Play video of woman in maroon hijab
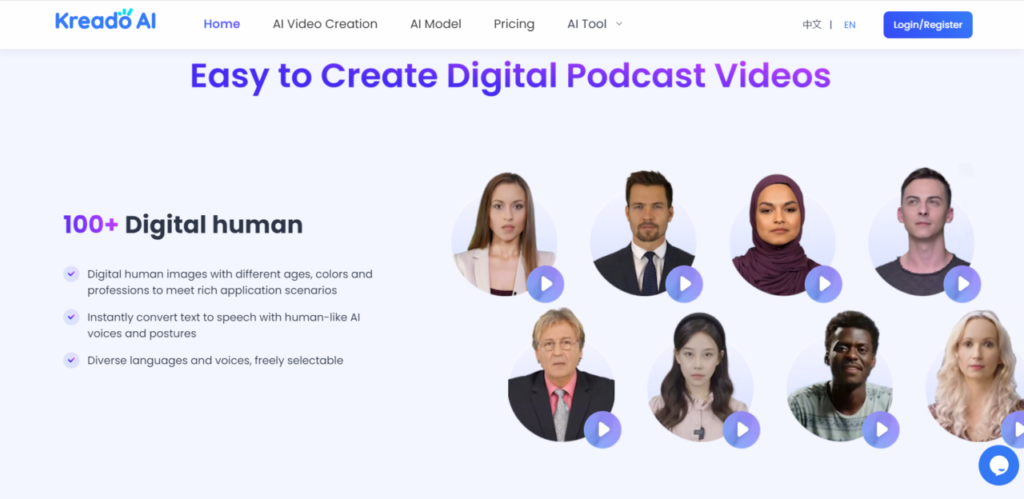Viewport: 1024px width, 499px height. tap(824, 284)
